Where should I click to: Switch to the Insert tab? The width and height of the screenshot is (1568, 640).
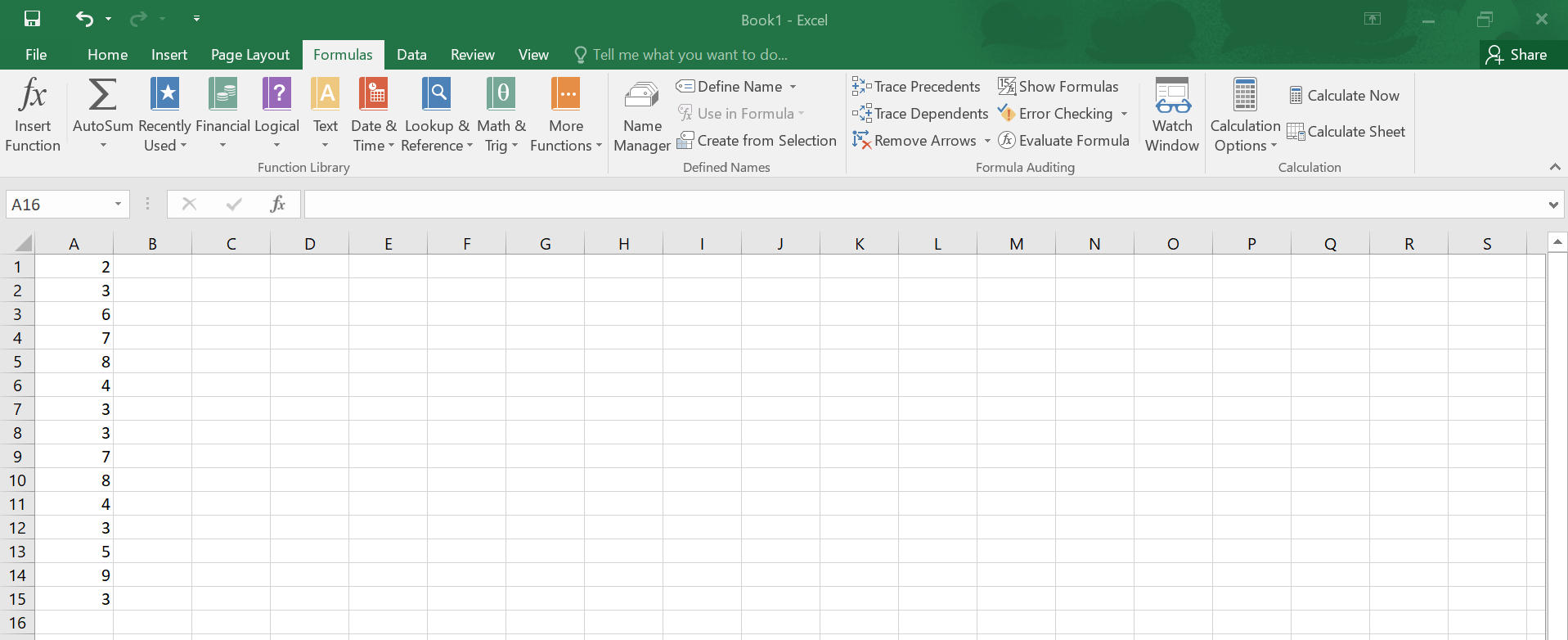pyautogui.click(x=169, y=54)
